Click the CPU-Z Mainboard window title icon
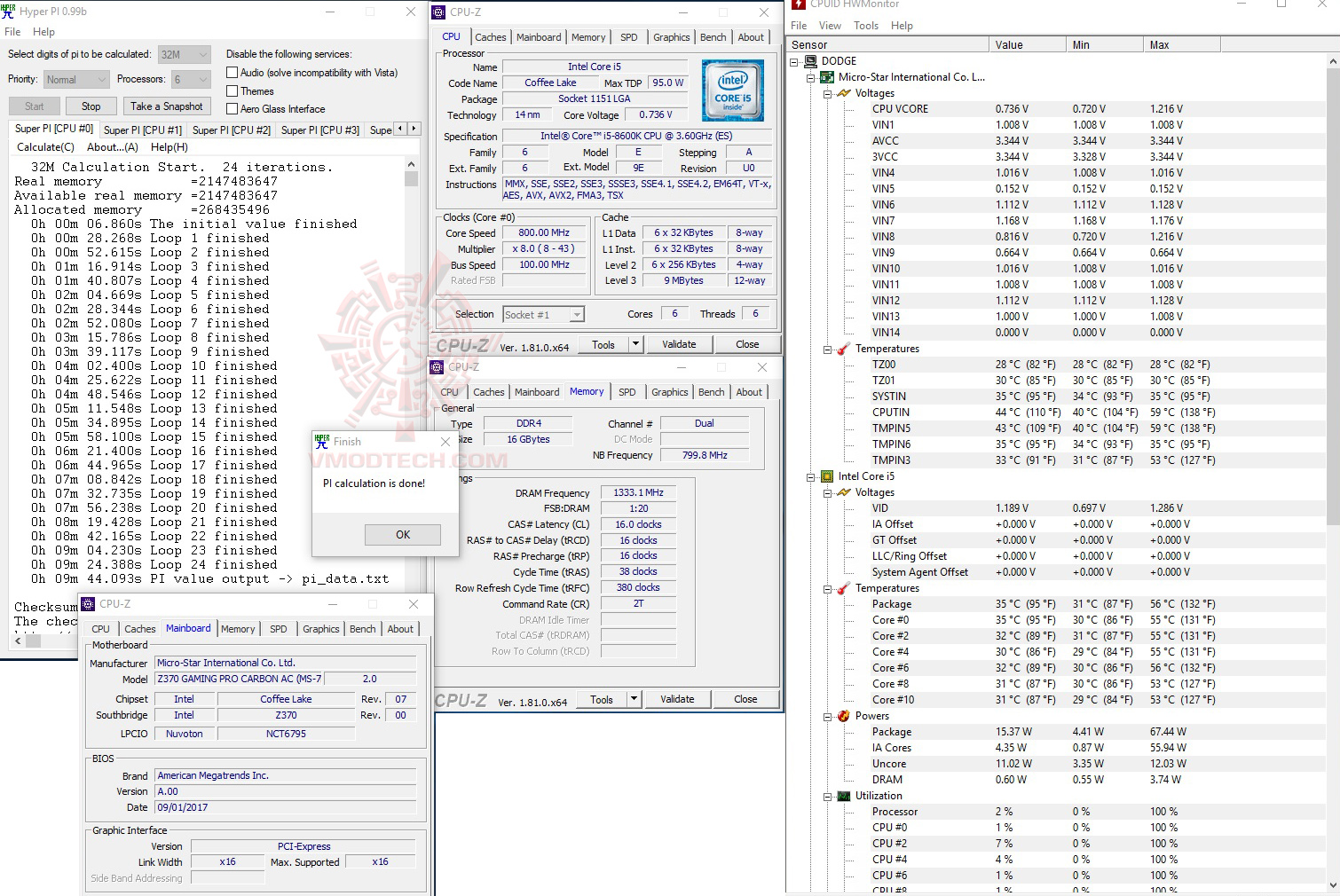The width and height of the screenshot is (1340, 896). point(88,603)
